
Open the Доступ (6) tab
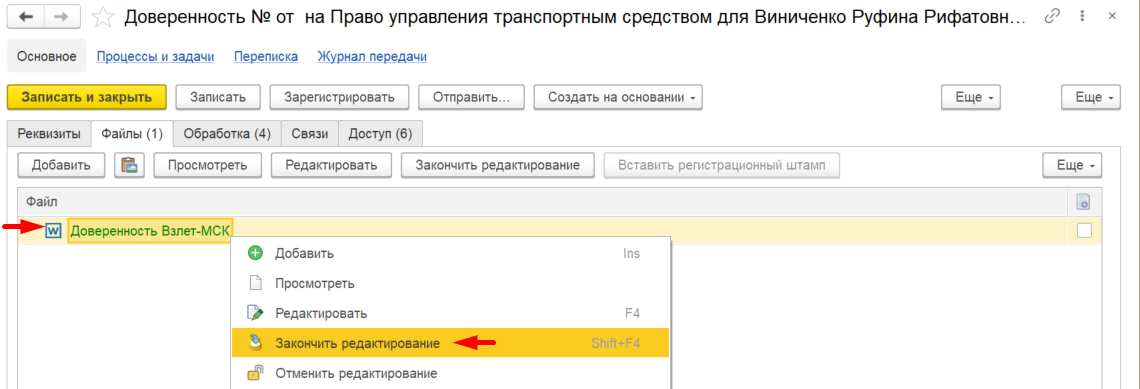[x=380, y=134]
